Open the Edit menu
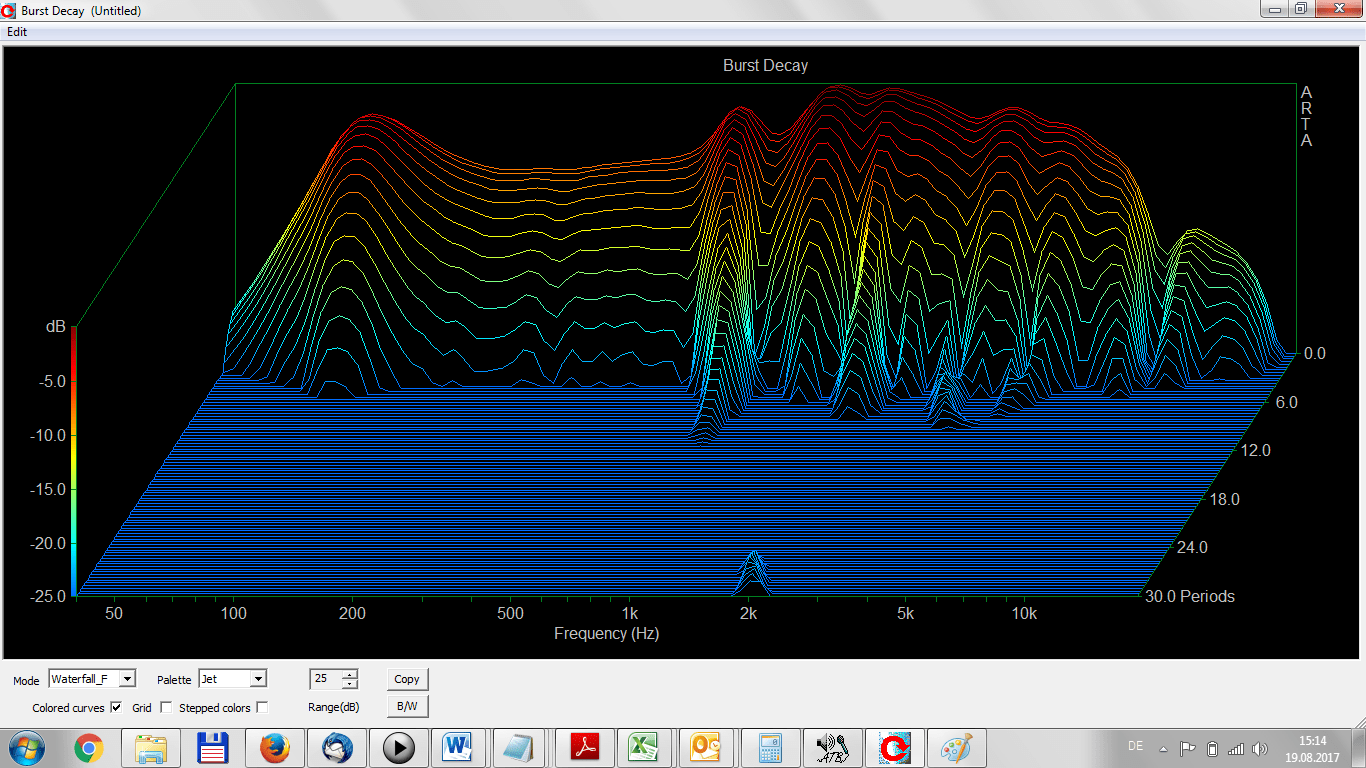Viewport: 1366px width, 768px height. 17,32
